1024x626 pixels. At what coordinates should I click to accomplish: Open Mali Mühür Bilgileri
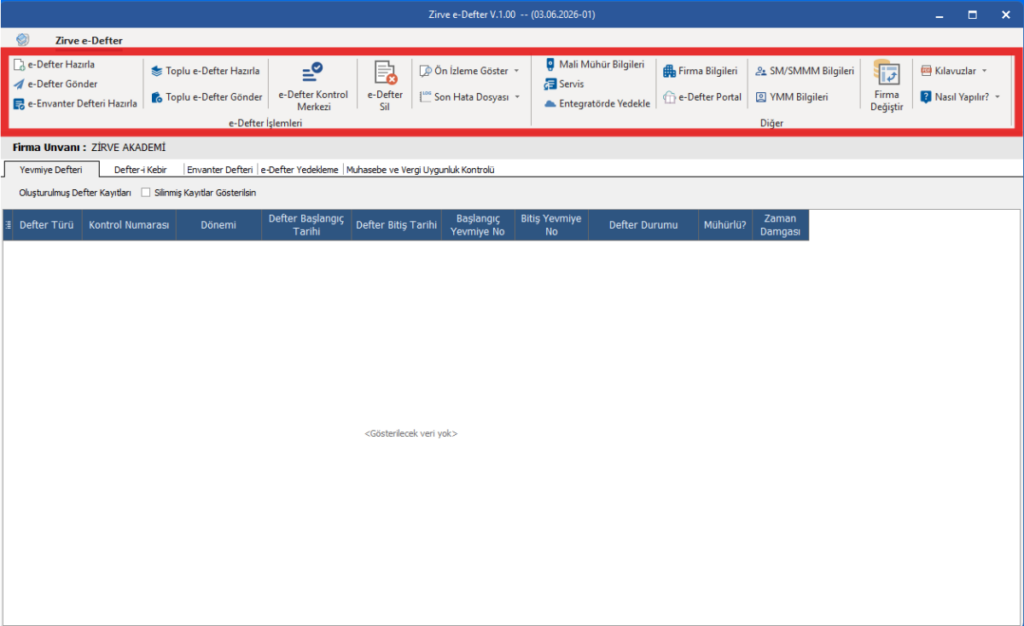594,64
